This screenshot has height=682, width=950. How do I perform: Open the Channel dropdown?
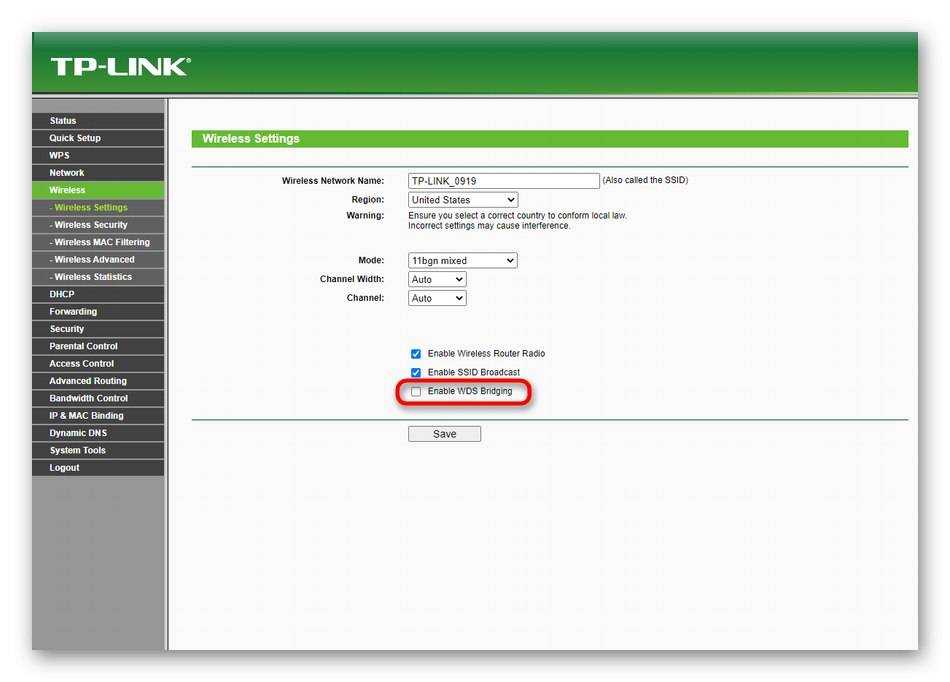(437, 298)
